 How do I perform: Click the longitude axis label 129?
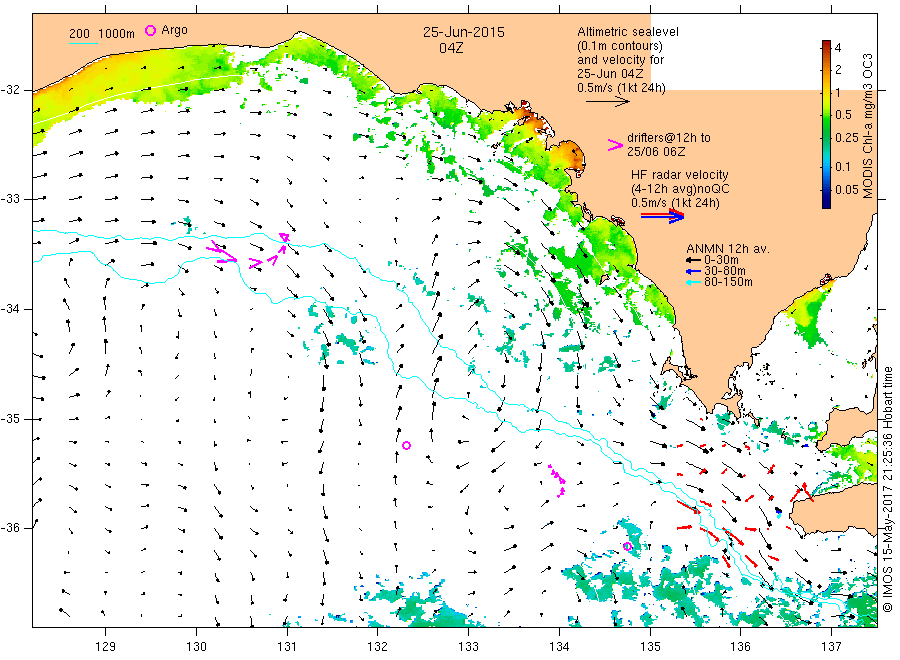point(106,647)
